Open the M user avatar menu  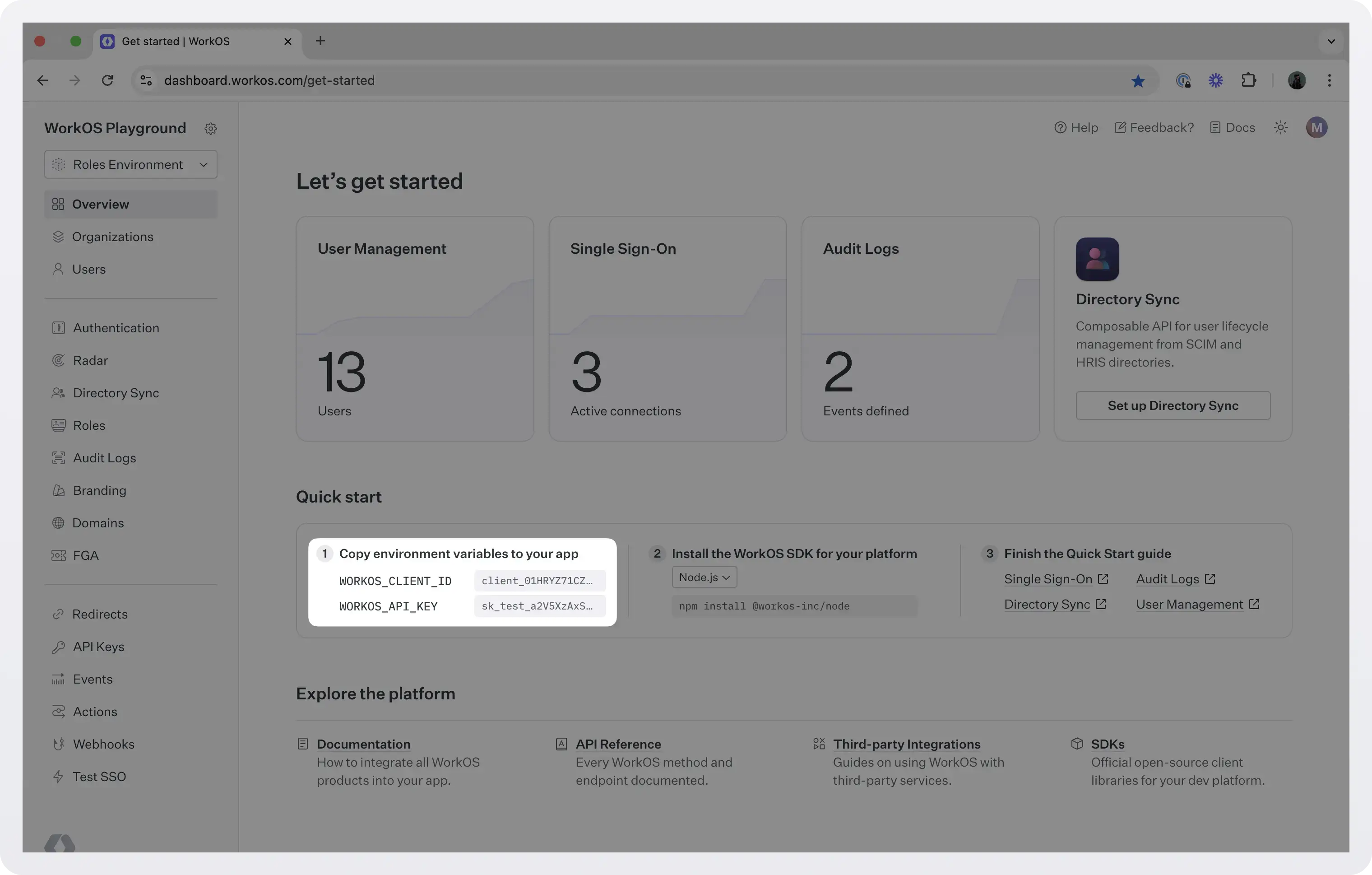click(1316, 128)
